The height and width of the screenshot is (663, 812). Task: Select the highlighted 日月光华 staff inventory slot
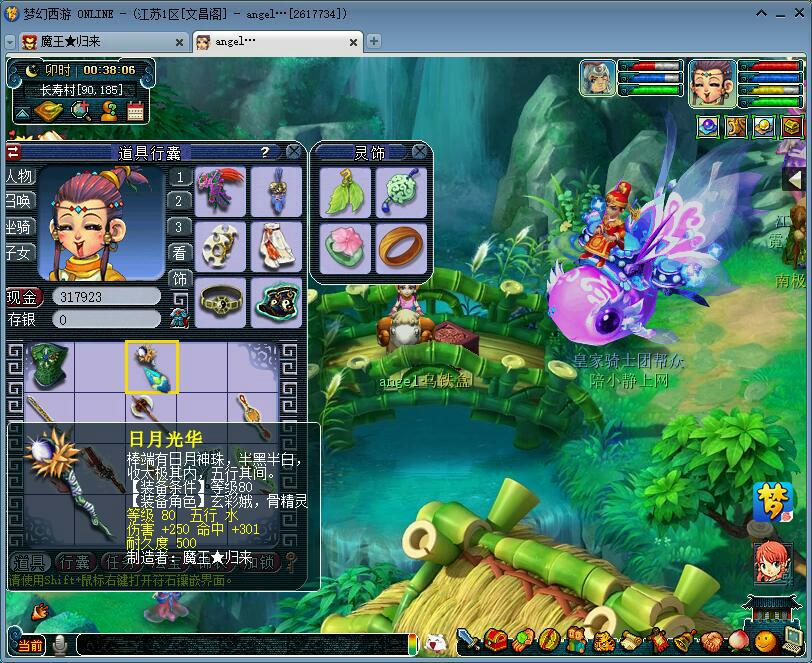pyautogui.click(x=152, y=367)
